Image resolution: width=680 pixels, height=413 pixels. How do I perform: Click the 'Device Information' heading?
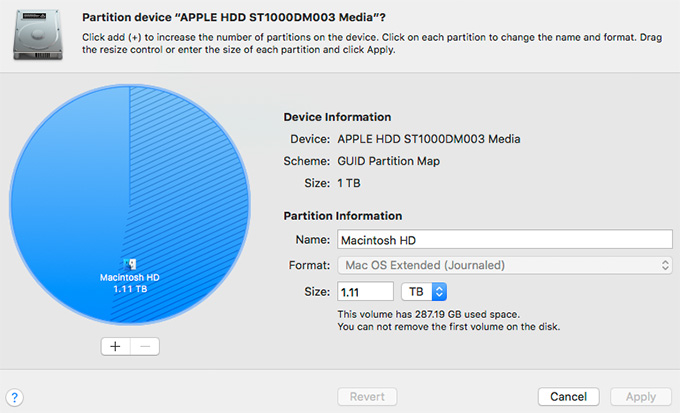[337, 117]
